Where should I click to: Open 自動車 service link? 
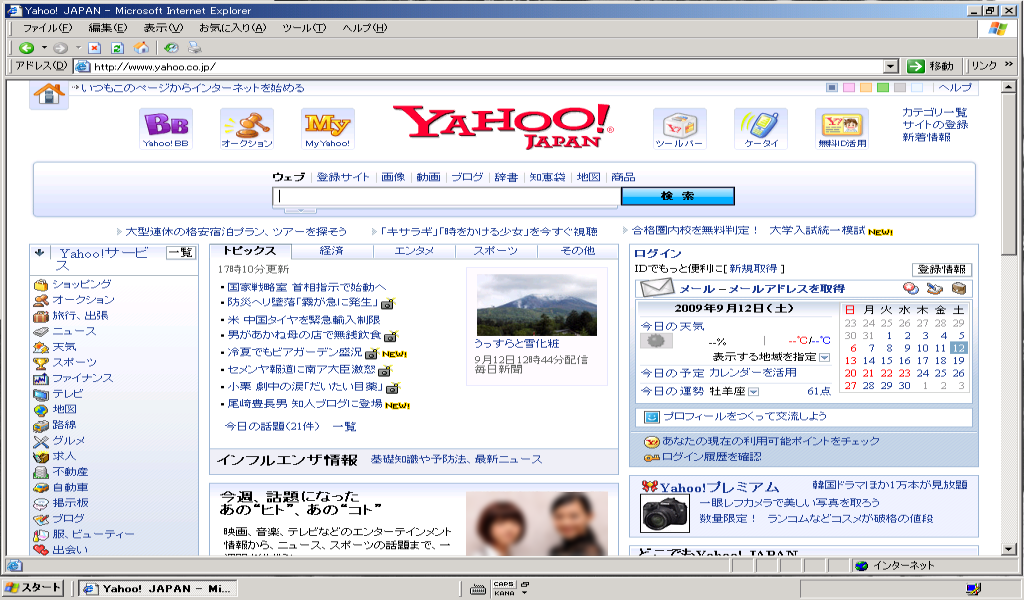pos(71,488)
